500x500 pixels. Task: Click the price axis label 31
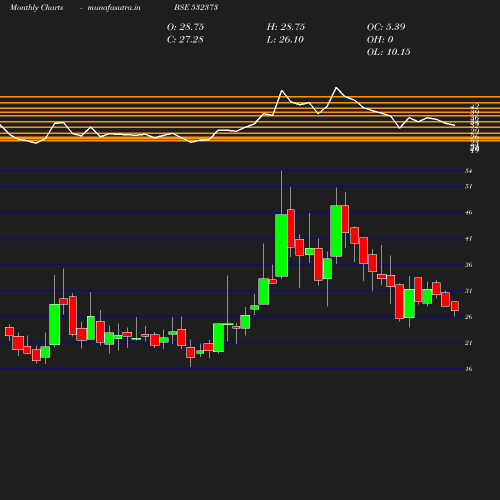[469, 291]
